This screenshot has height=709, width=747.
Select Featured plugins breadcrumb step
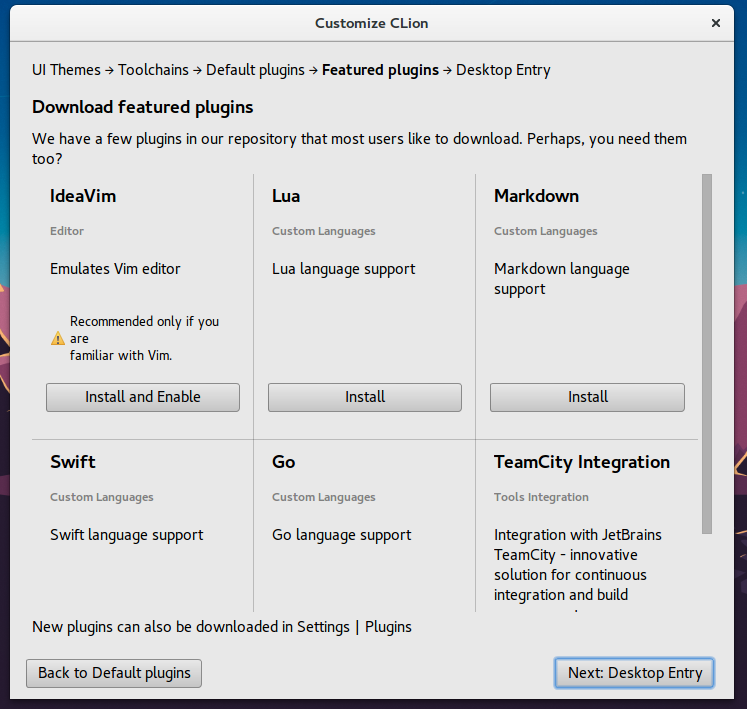[x=380, y=70]
